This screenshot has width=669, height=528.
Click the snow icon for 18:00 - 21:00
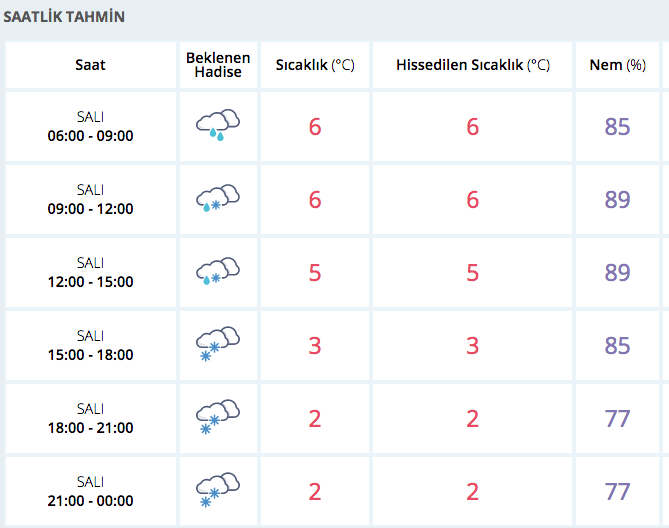(218, 418)
